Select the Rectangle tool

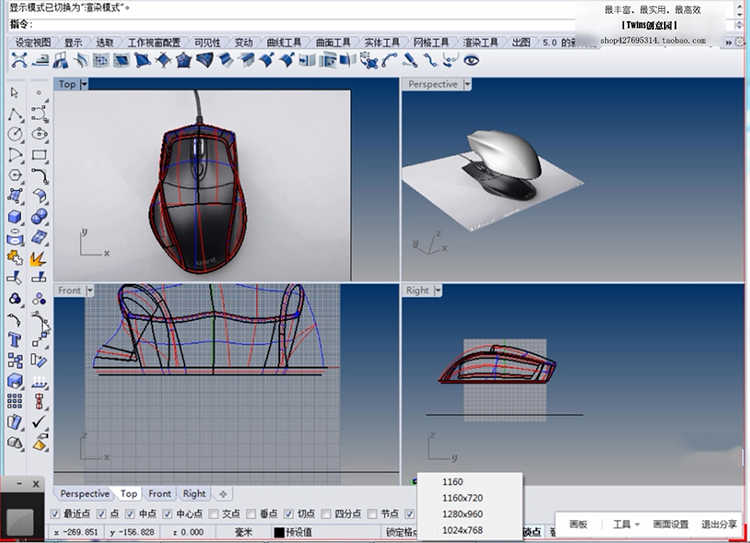click(39, 155)
